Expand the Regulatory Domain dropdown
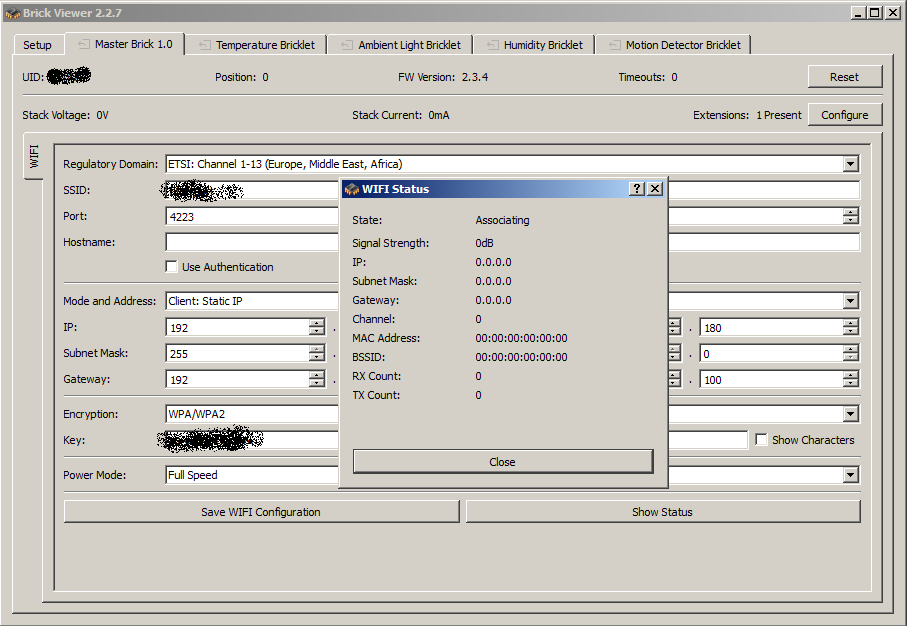907x626 pixels. click(850, 164)
